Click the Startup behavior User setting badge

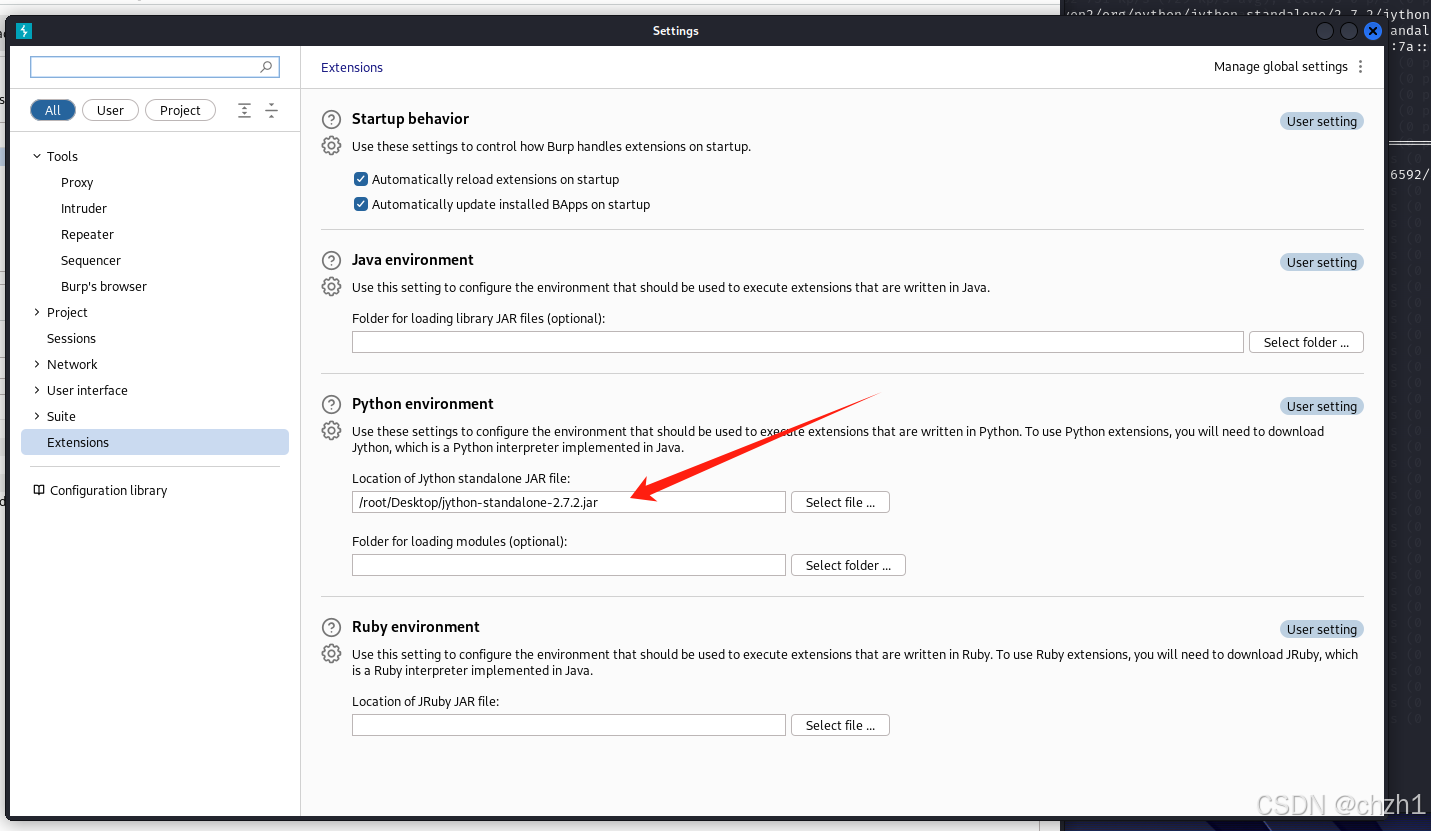pyautogui.click(x=1322, y=121)
